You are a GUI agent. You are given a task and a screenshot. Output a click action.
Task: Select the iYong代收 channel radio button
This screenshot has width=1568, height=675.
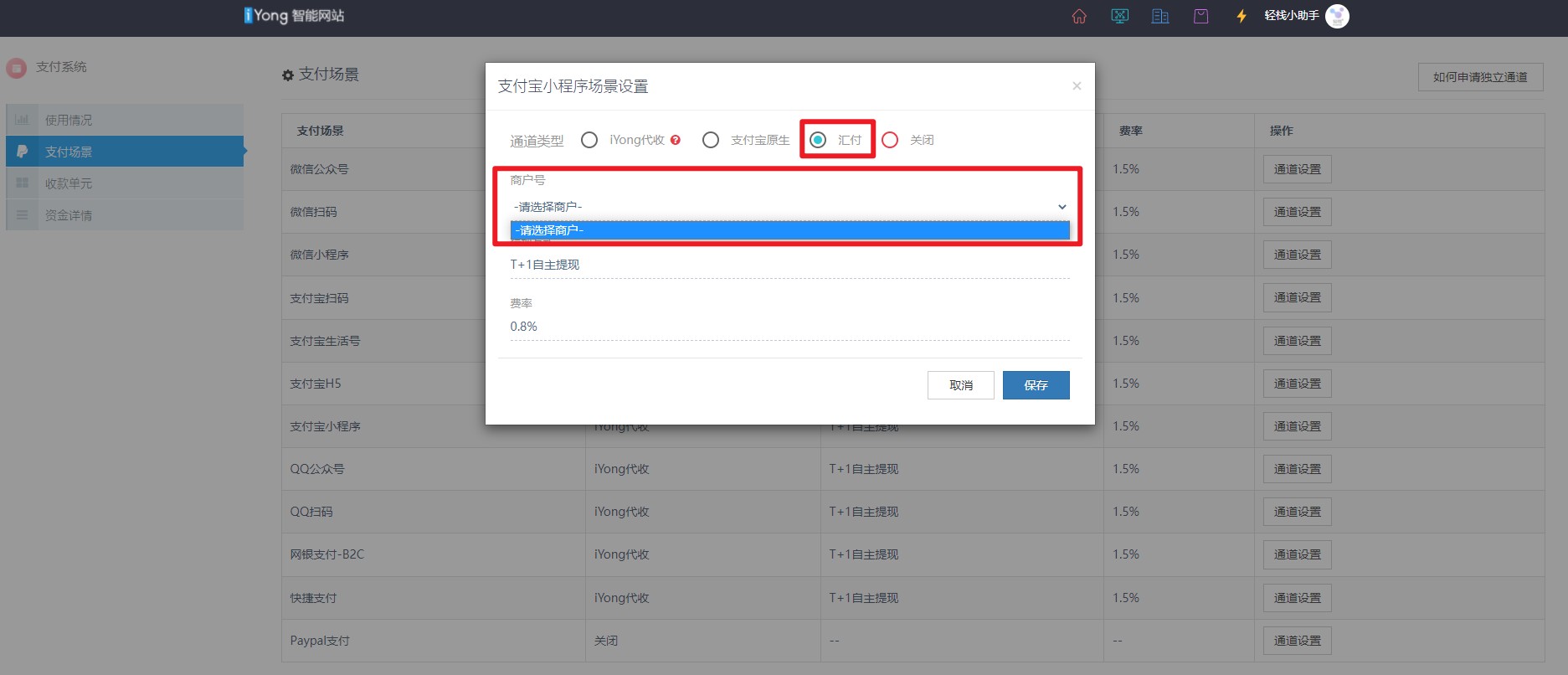[589, 140]
